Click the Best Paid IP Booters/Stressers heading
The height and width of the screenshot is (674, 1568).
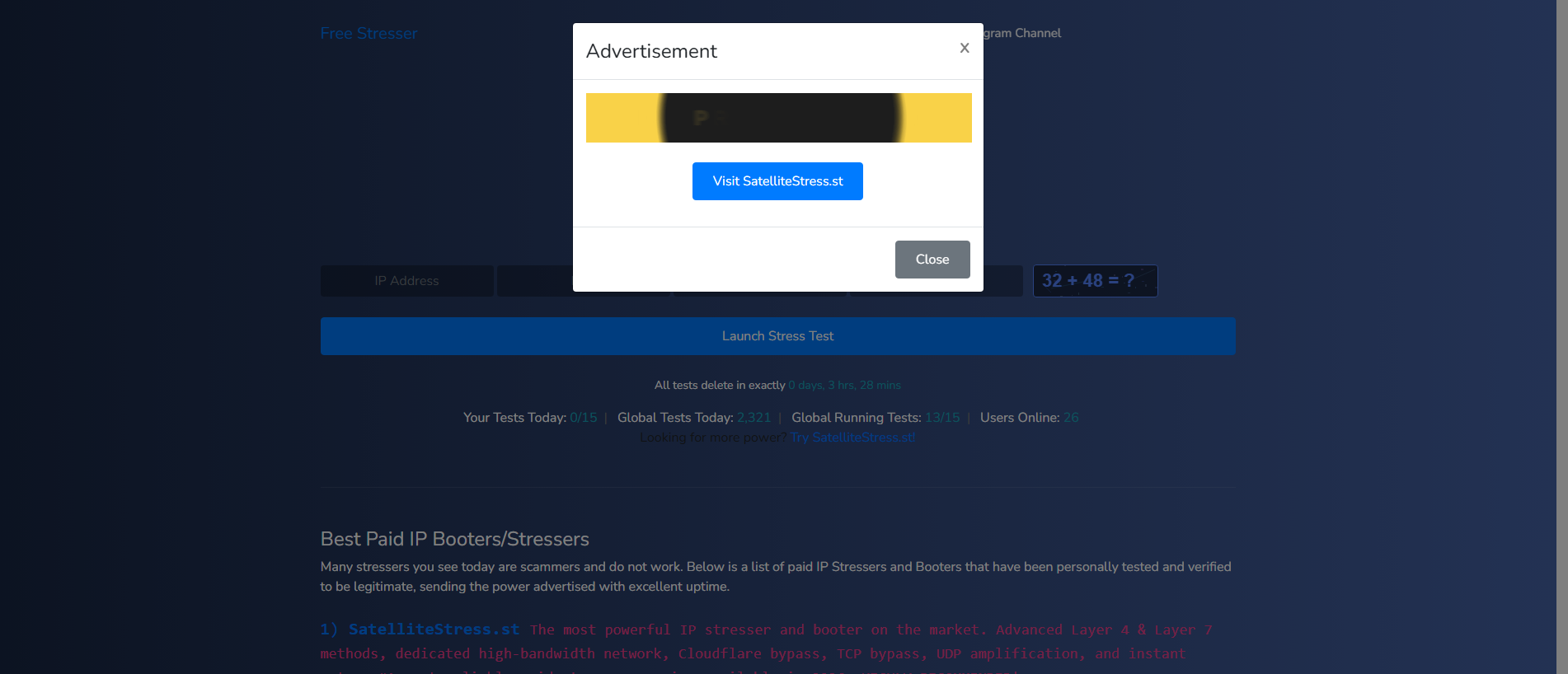pos(455,539)
